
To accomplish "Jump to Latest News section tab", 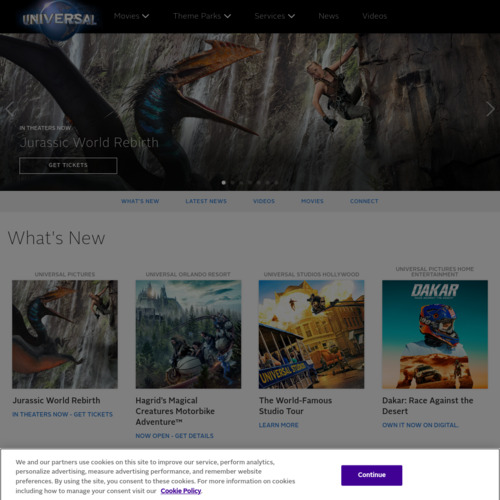I will pos(206,201).
